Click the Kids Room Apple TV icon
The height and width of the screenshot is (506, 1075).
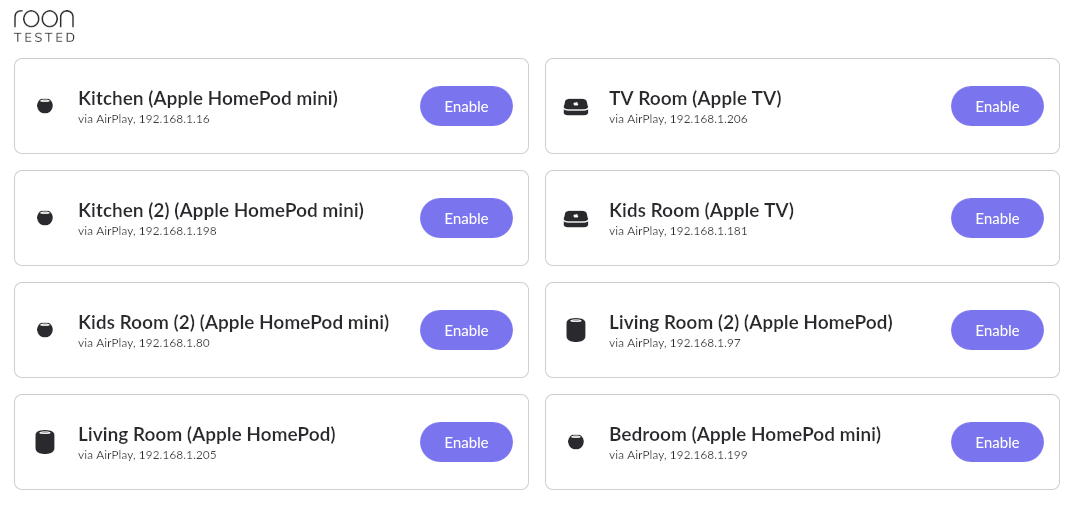(x=576, y=218)
